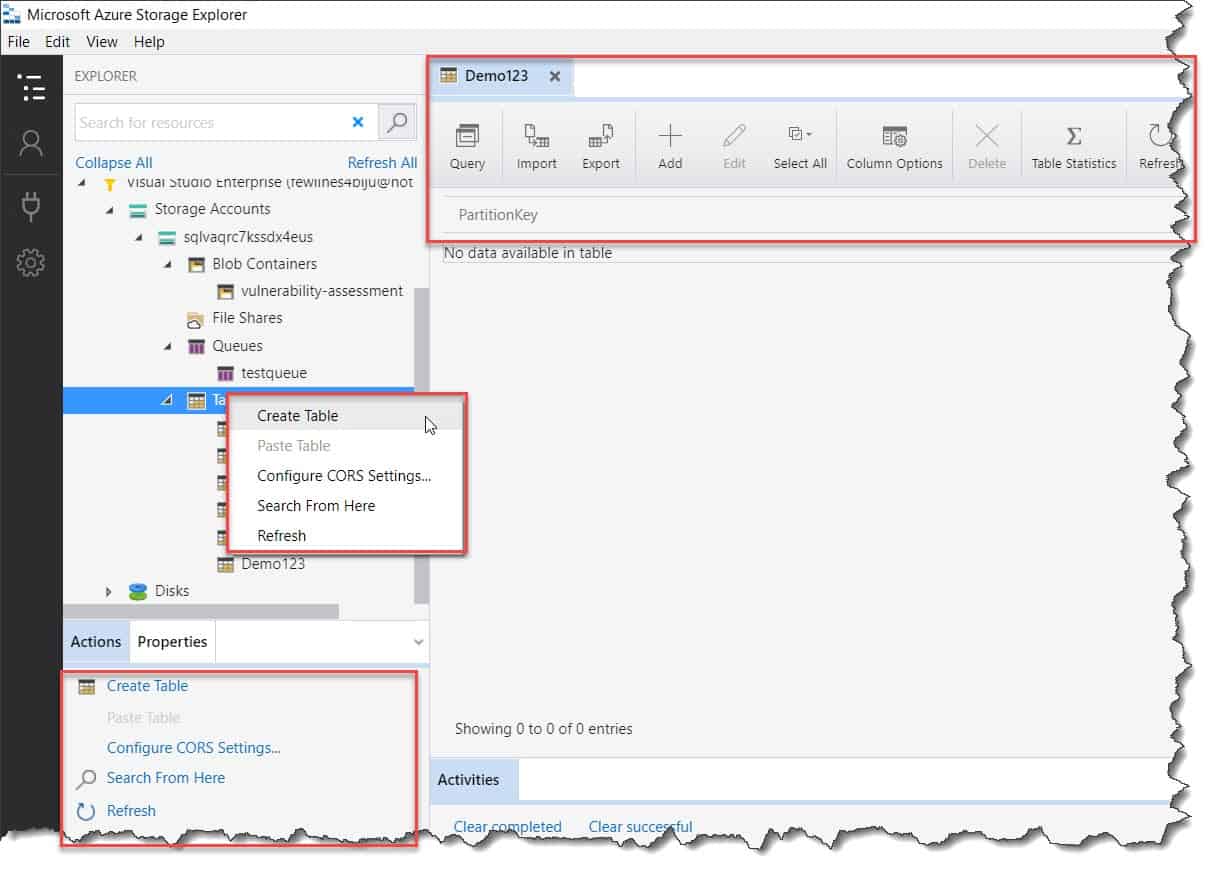Screen dimensions: 1213x872
Task: Click the Refresh All link
Action: point(382,162)
